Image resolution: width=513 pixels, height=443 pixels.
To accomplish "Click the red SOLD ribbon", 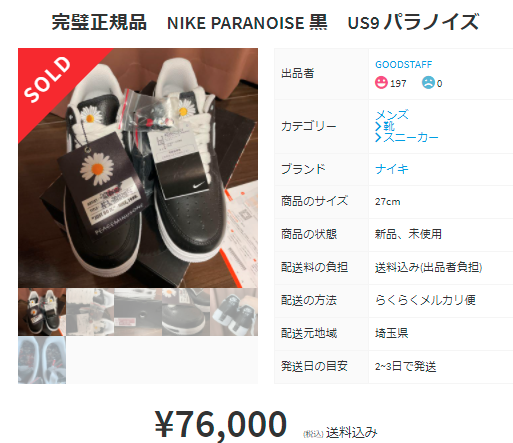I will pyautogui.click(x=50, y=80).
